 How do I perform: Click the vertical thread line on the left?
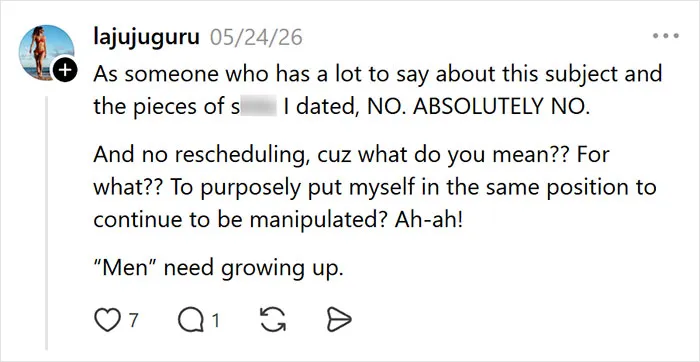[46, 222]
